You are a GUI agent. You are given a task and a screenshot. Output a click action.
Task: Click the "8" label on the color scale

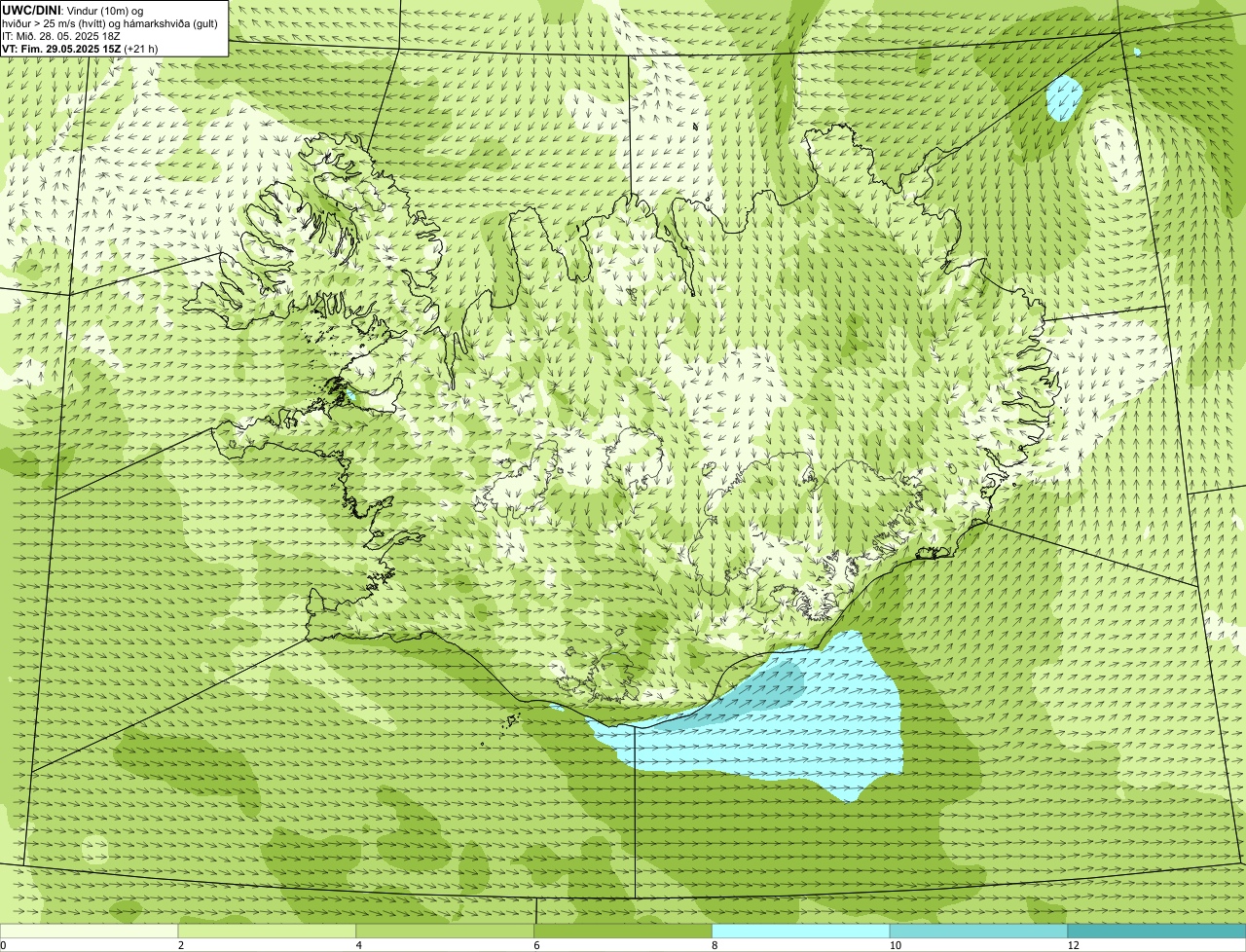pyautogui.click(x=715, y=946)
